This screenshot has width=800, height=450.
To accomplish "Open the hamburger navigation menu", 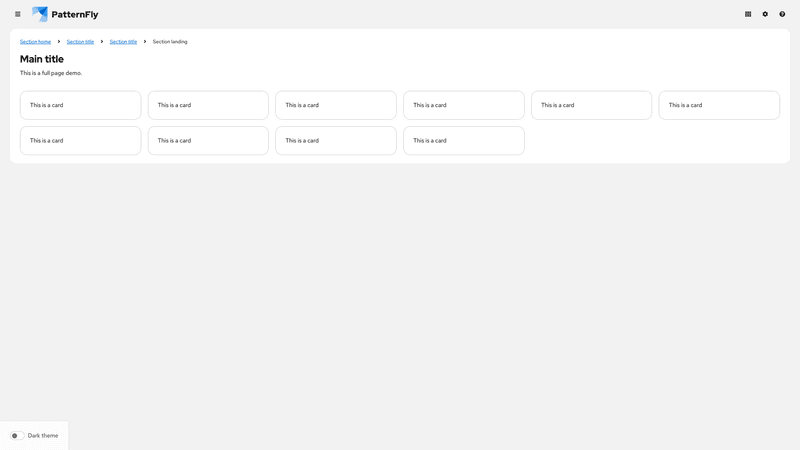I will click(x=17, y=14).
